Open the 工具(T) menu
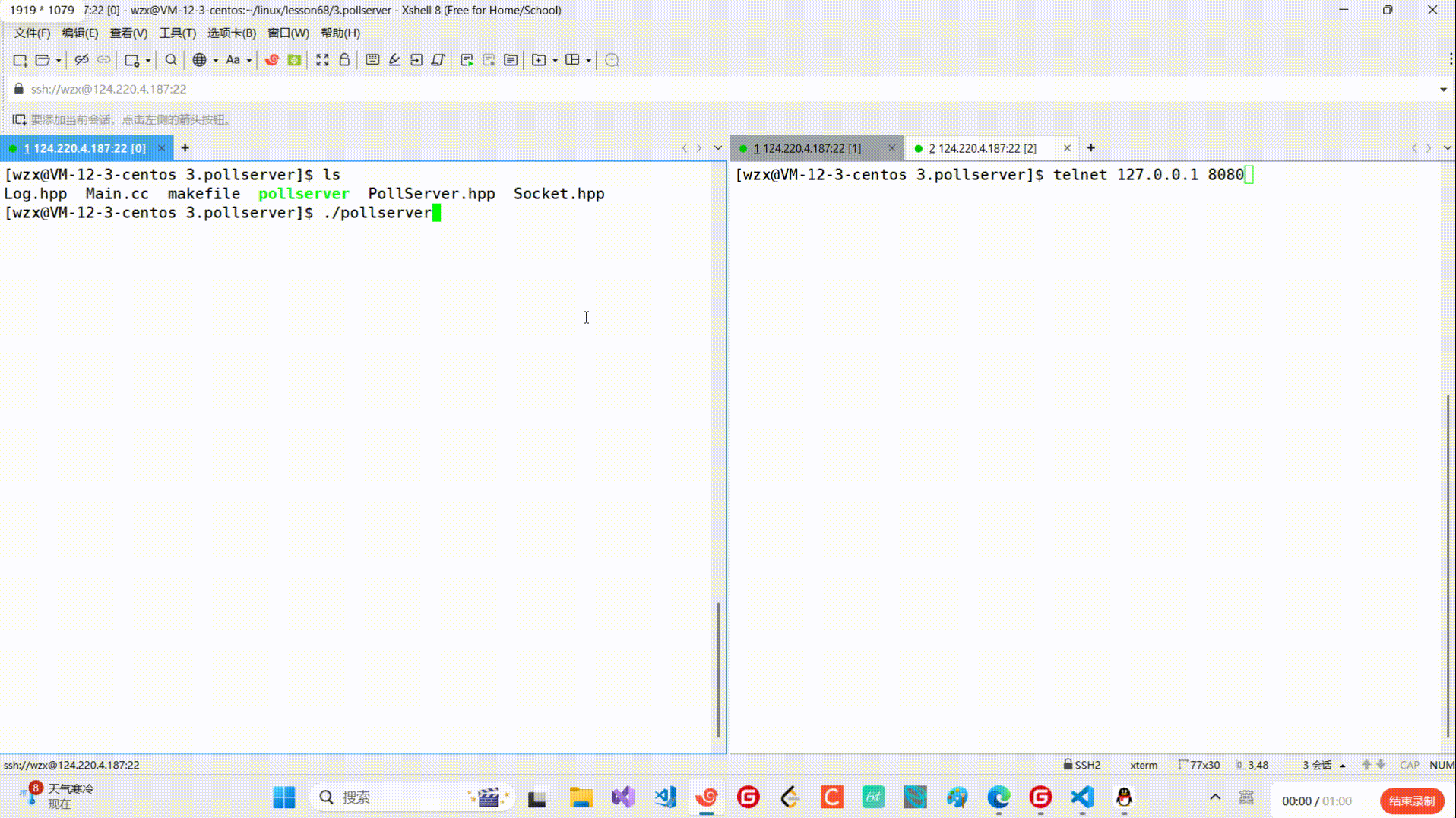Image resolution: width=1456 pixels, height=818 pixels. [x=177, y=33]
